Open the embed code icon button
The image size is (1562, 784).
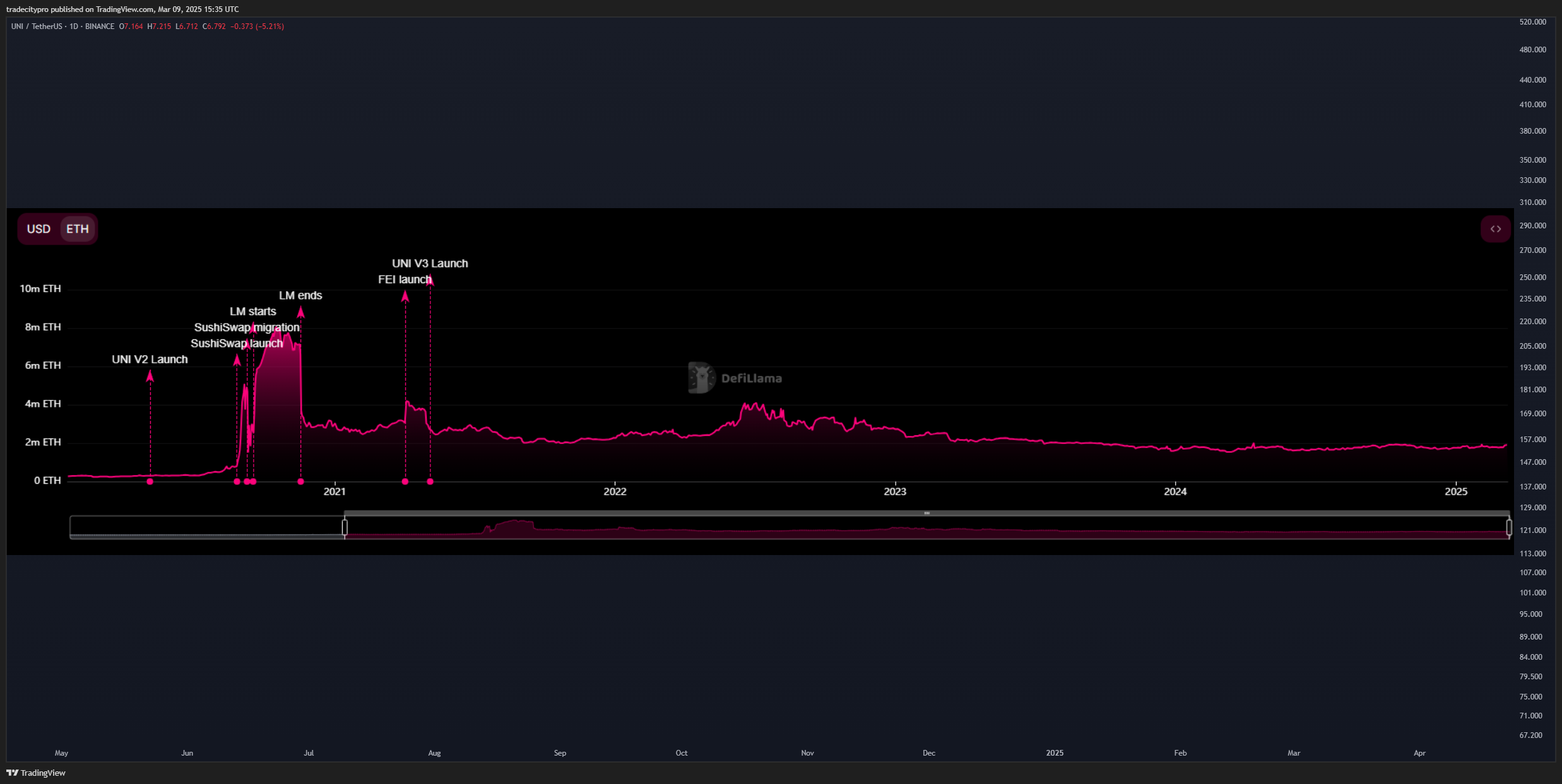point(1495,229)
